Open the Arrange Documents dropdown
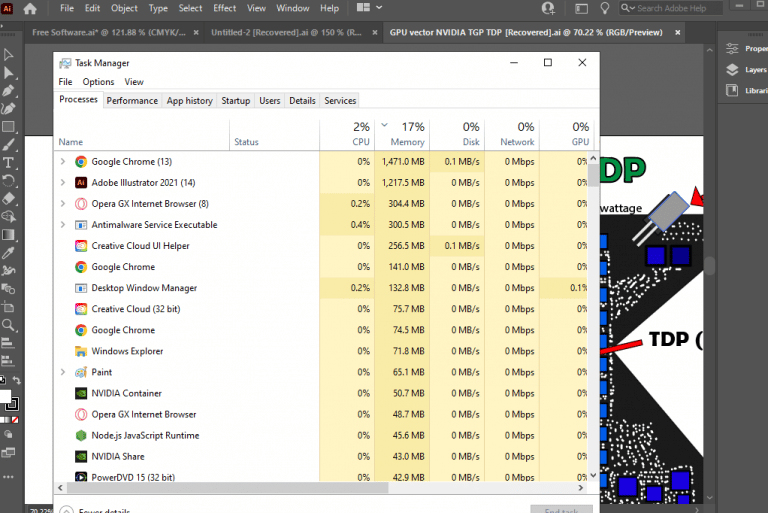This screenshot has height=513, width=768. tap(370, 8)
